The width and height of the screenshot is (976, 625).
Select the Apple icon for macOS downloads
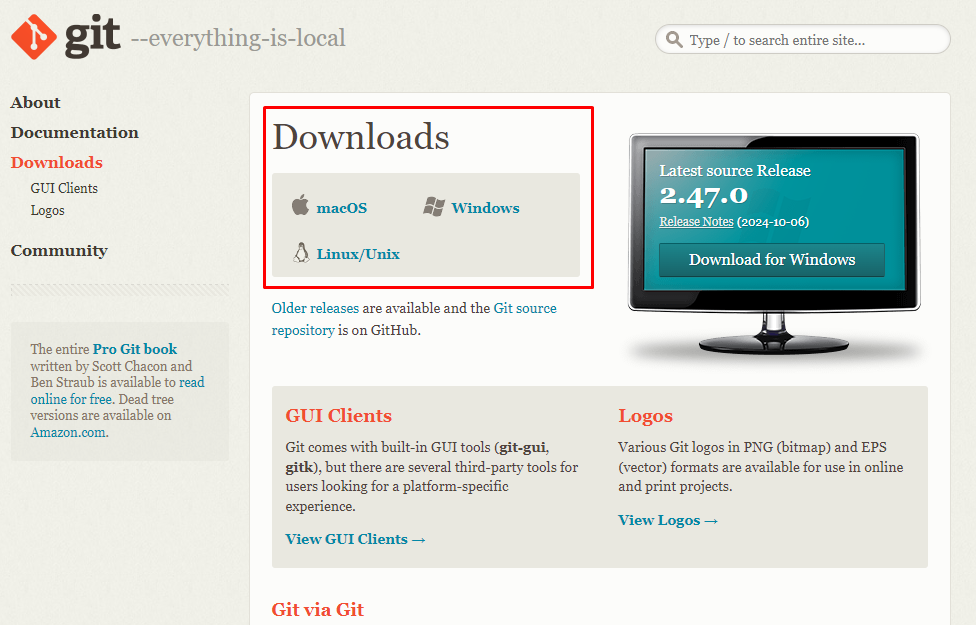(299, 207)
